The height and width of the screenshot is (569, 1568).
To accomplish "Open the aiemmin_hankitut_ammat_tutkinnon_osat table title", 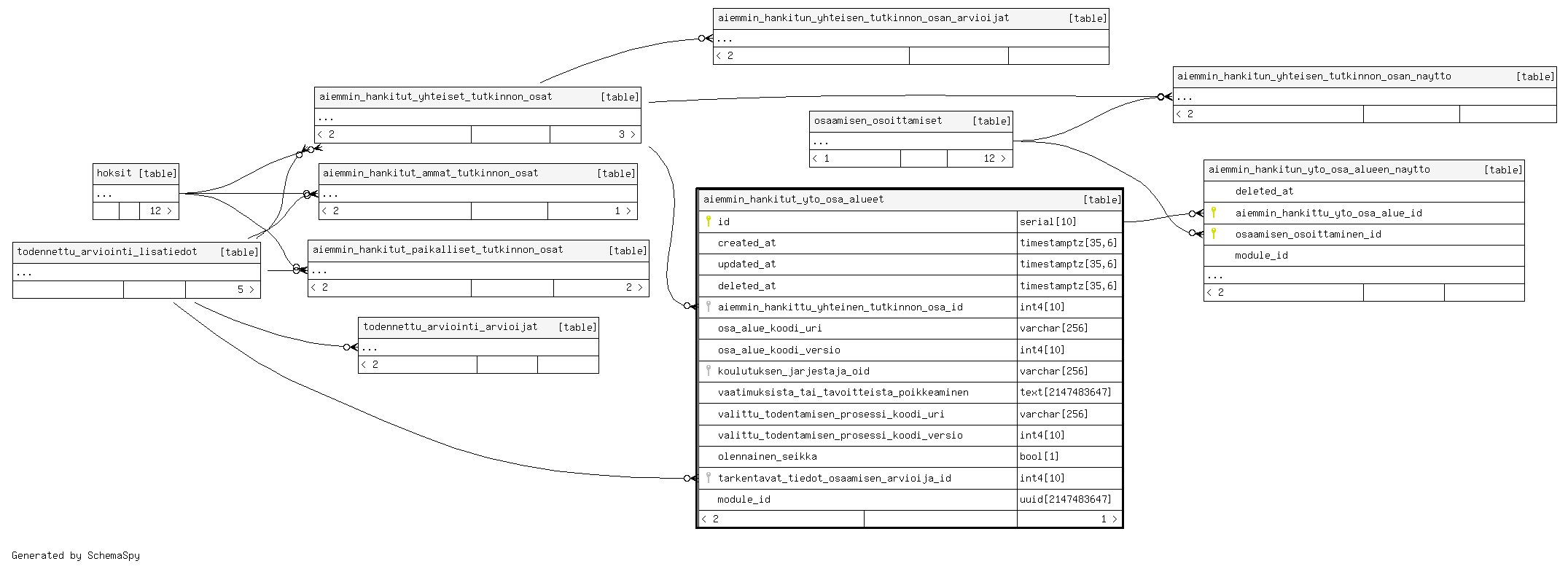I will click(x=430, y=173).
